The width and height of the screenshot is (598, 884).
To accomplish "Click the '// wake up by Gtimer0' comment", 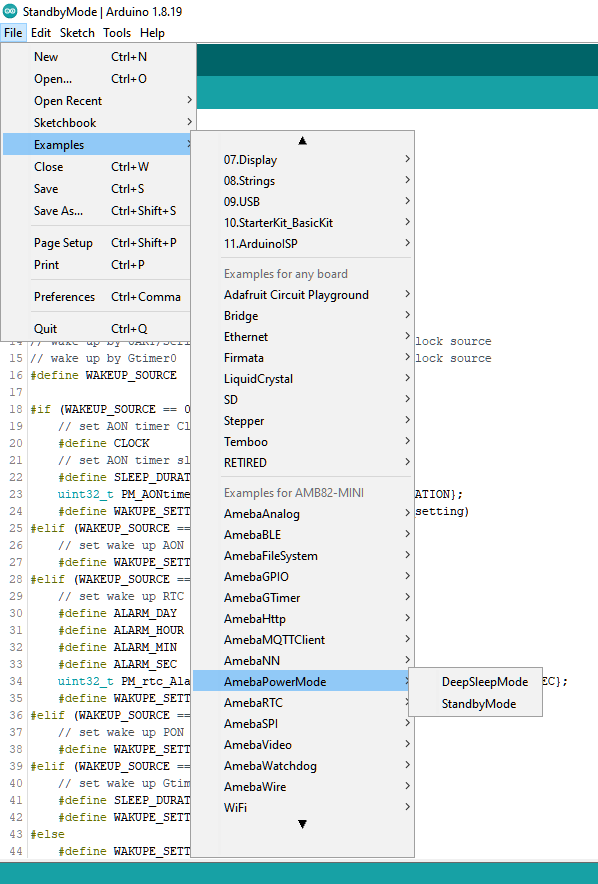I will 104,359.
